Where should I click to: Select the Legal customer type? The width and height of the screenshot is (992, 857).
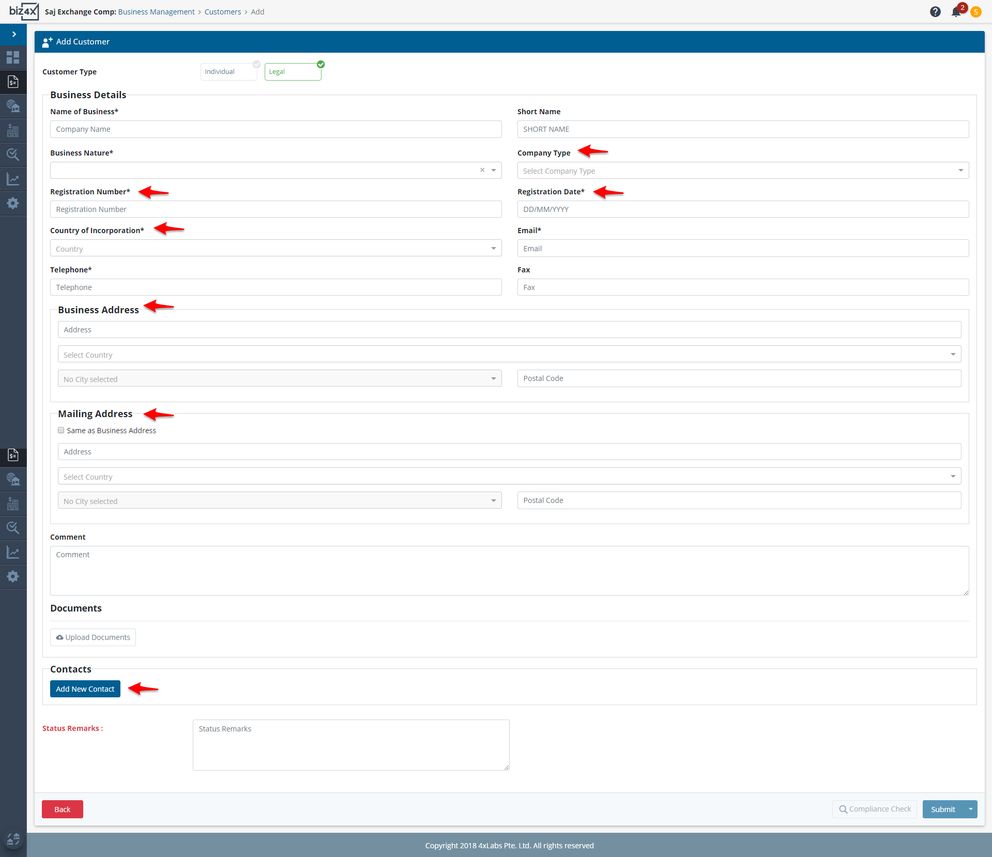[292, 72]
